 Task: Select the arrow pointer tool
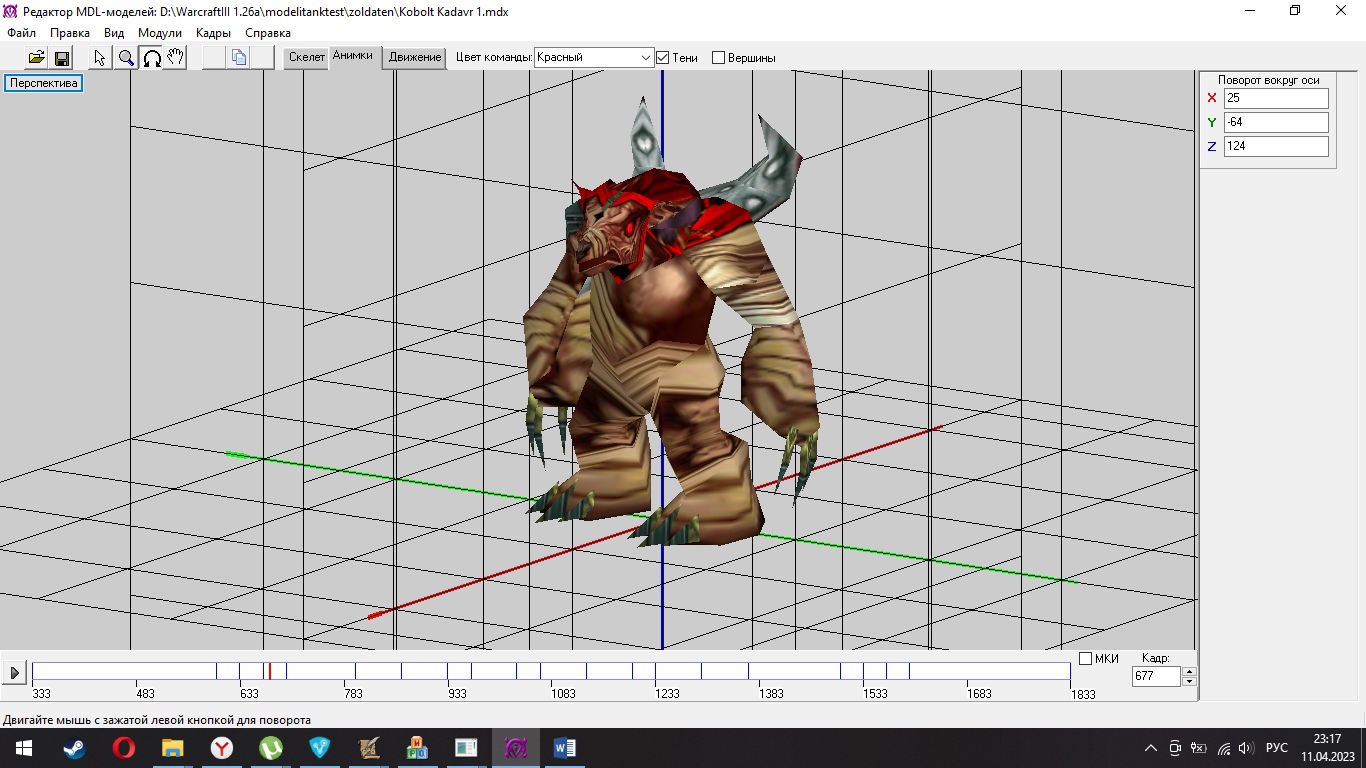100,58
